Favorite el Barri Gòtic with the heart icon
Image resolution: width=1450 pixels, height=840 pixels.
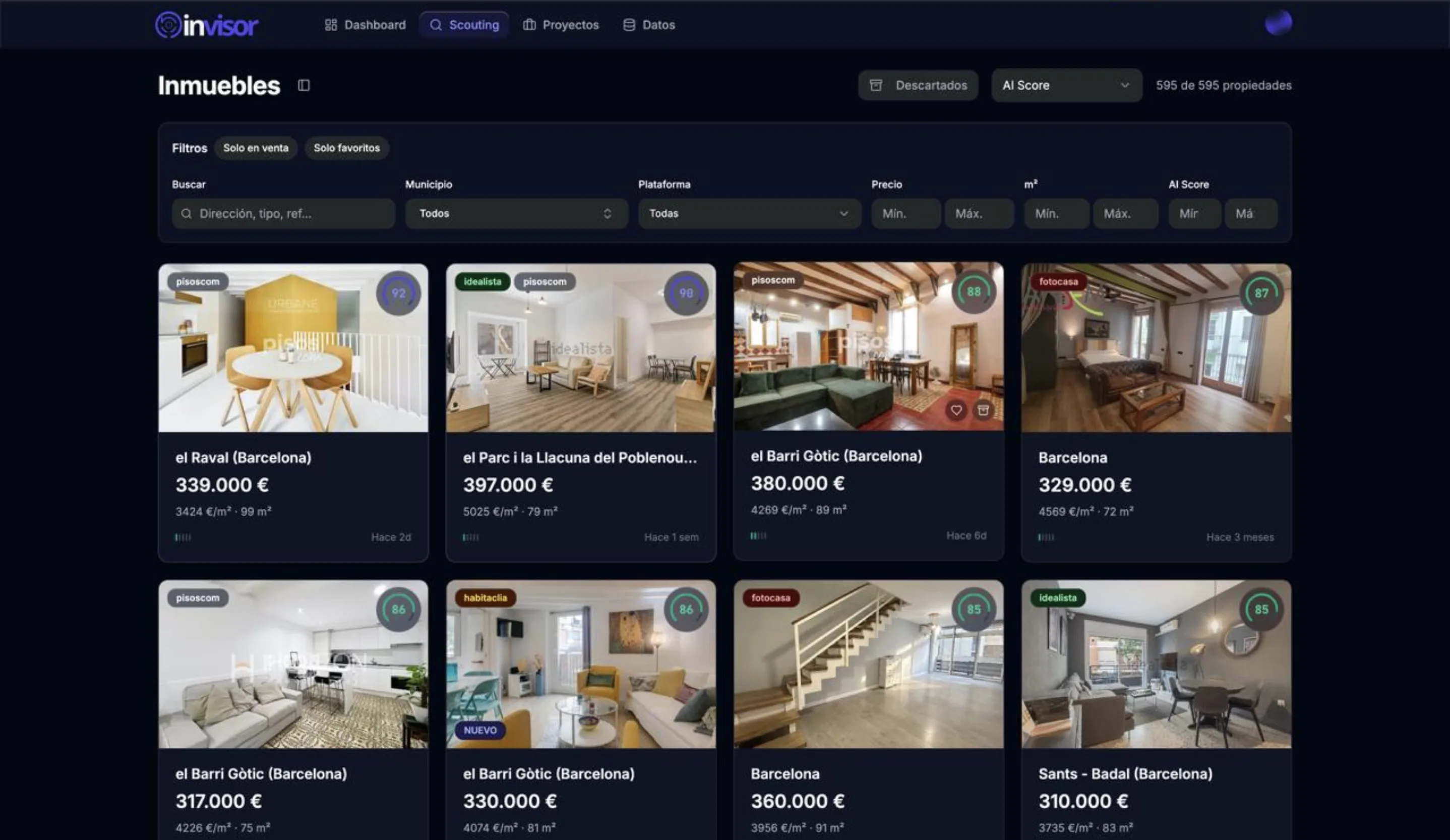point(957,410)
